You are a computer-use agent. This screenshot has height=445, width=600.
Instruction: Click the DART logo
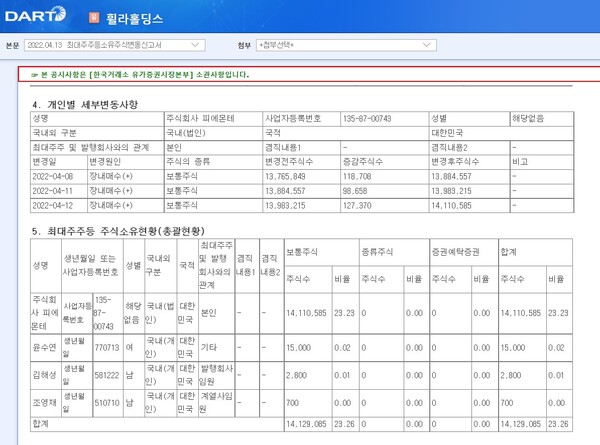35,15
